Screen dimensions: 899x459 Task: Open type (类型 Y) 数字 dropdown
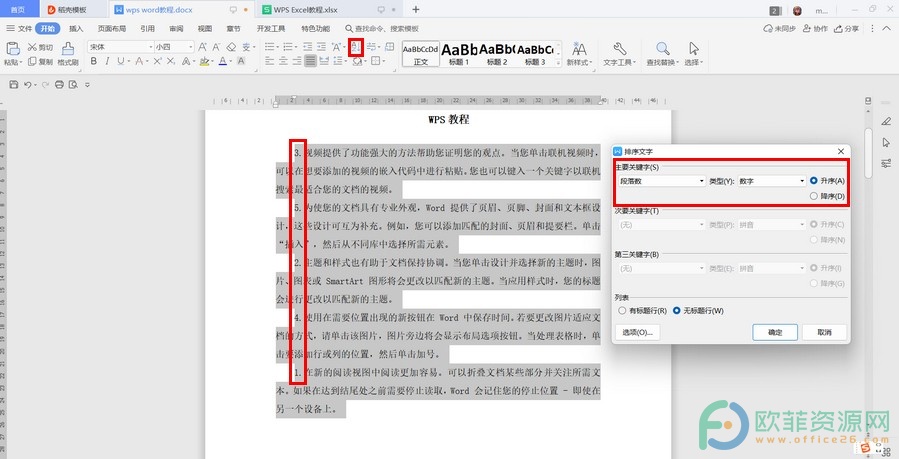tap(772, 181)
